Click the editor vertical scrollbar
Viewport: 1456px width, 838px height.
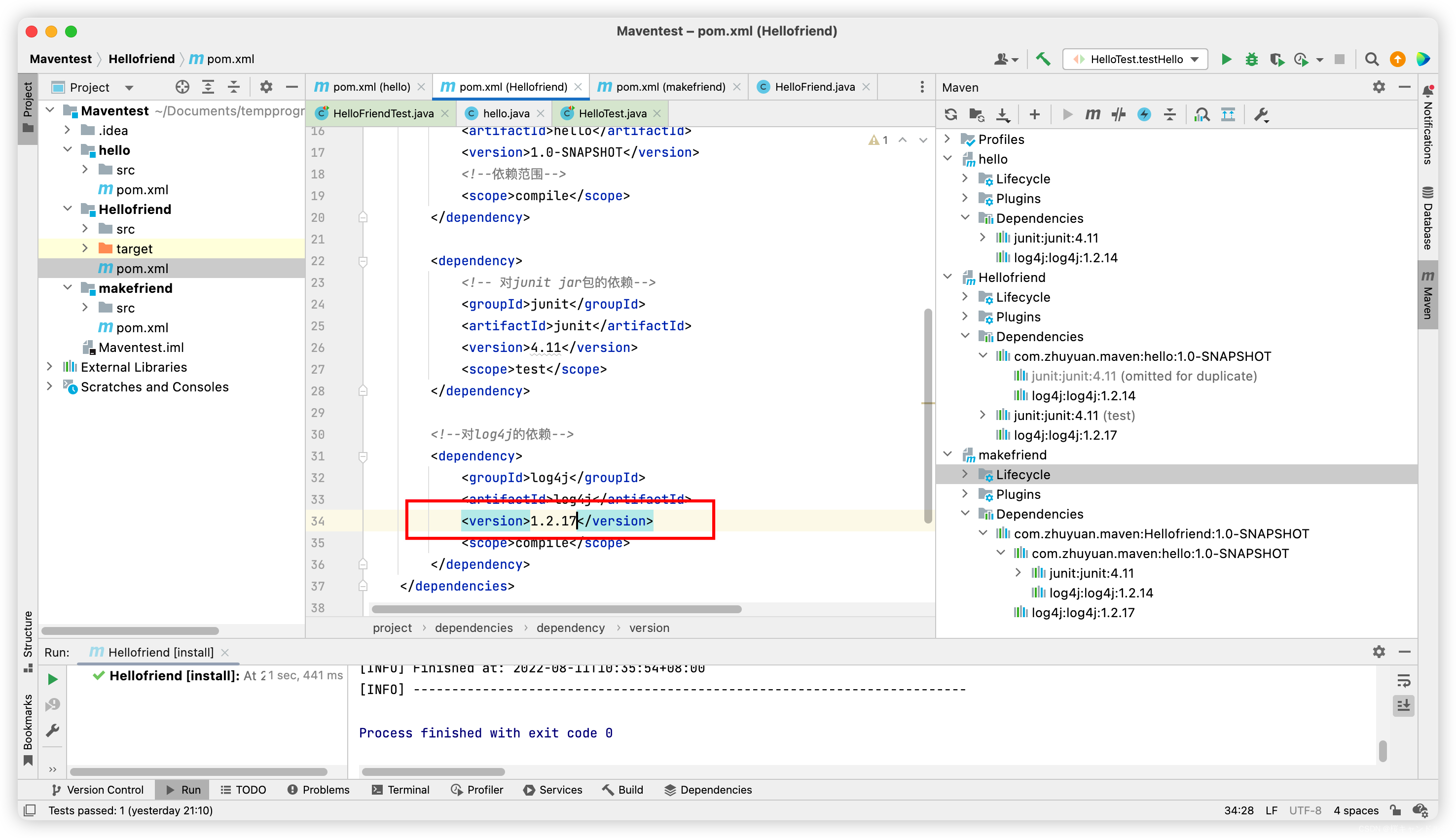click(927, 417)
